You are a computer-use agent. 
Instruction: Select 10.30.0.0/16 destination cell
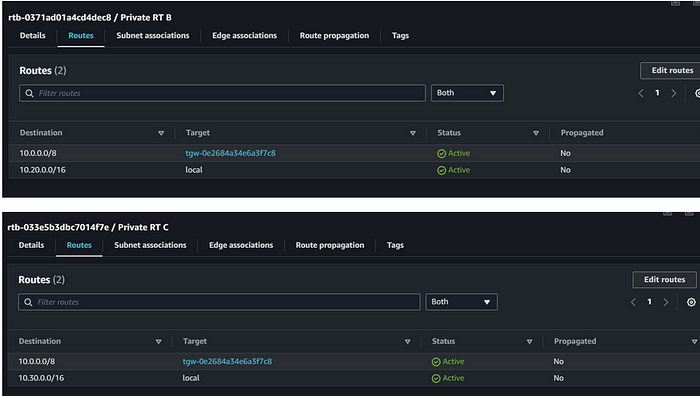pyautogui.click(x=41, y=378)
